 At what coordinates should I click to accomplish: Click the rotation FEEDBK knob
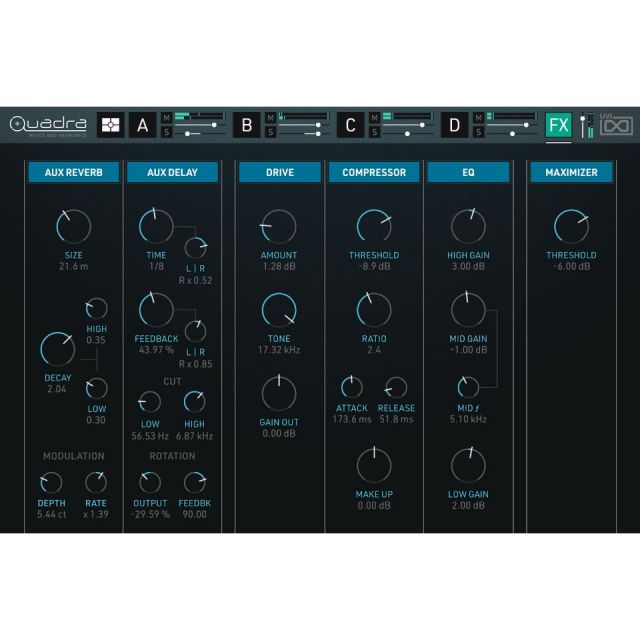click(x=195, y=483)
